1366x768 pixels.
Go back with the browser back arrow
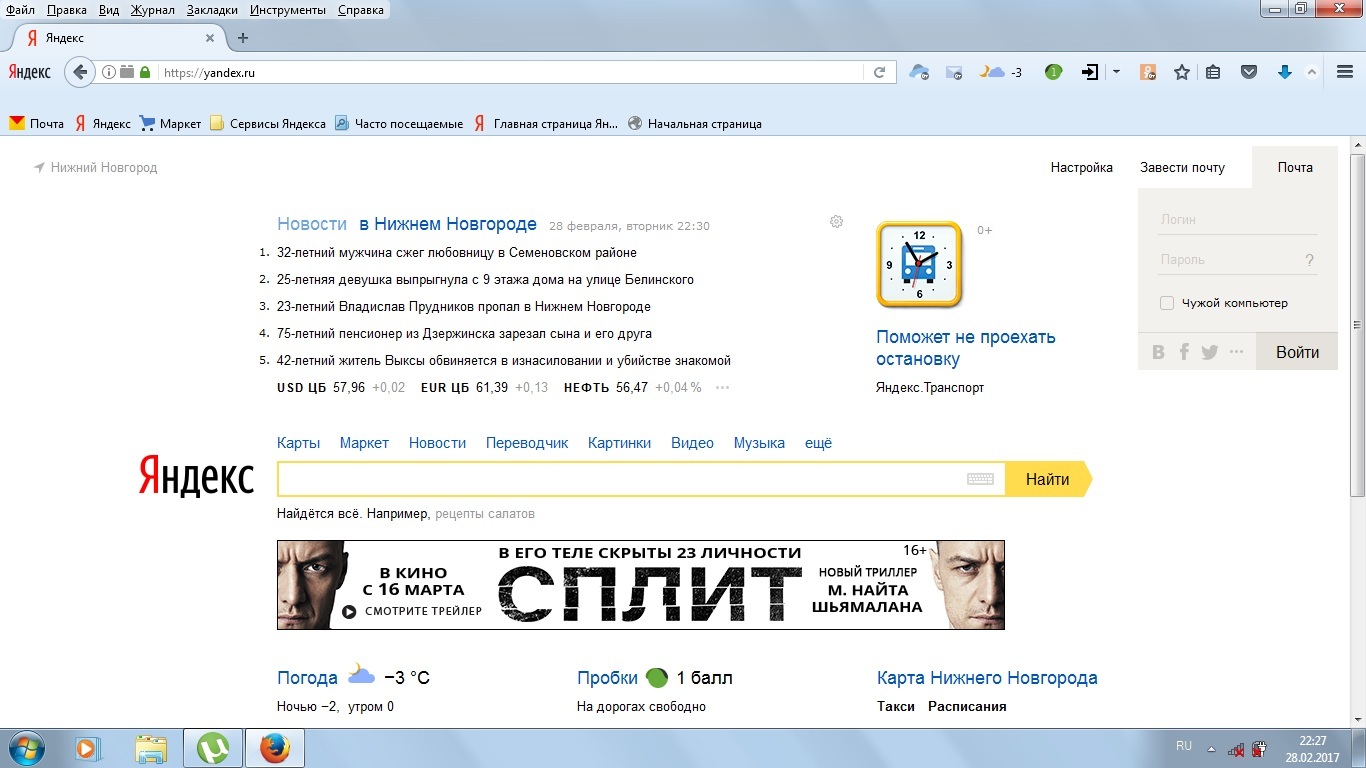[80, 72]
